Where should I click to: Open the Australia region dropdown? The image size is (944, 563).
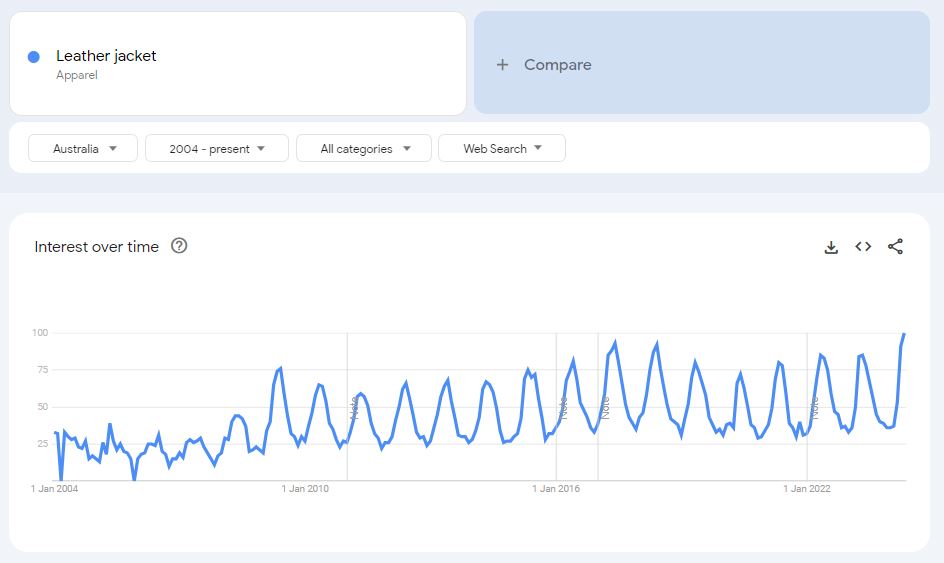[x=83, y=148]
